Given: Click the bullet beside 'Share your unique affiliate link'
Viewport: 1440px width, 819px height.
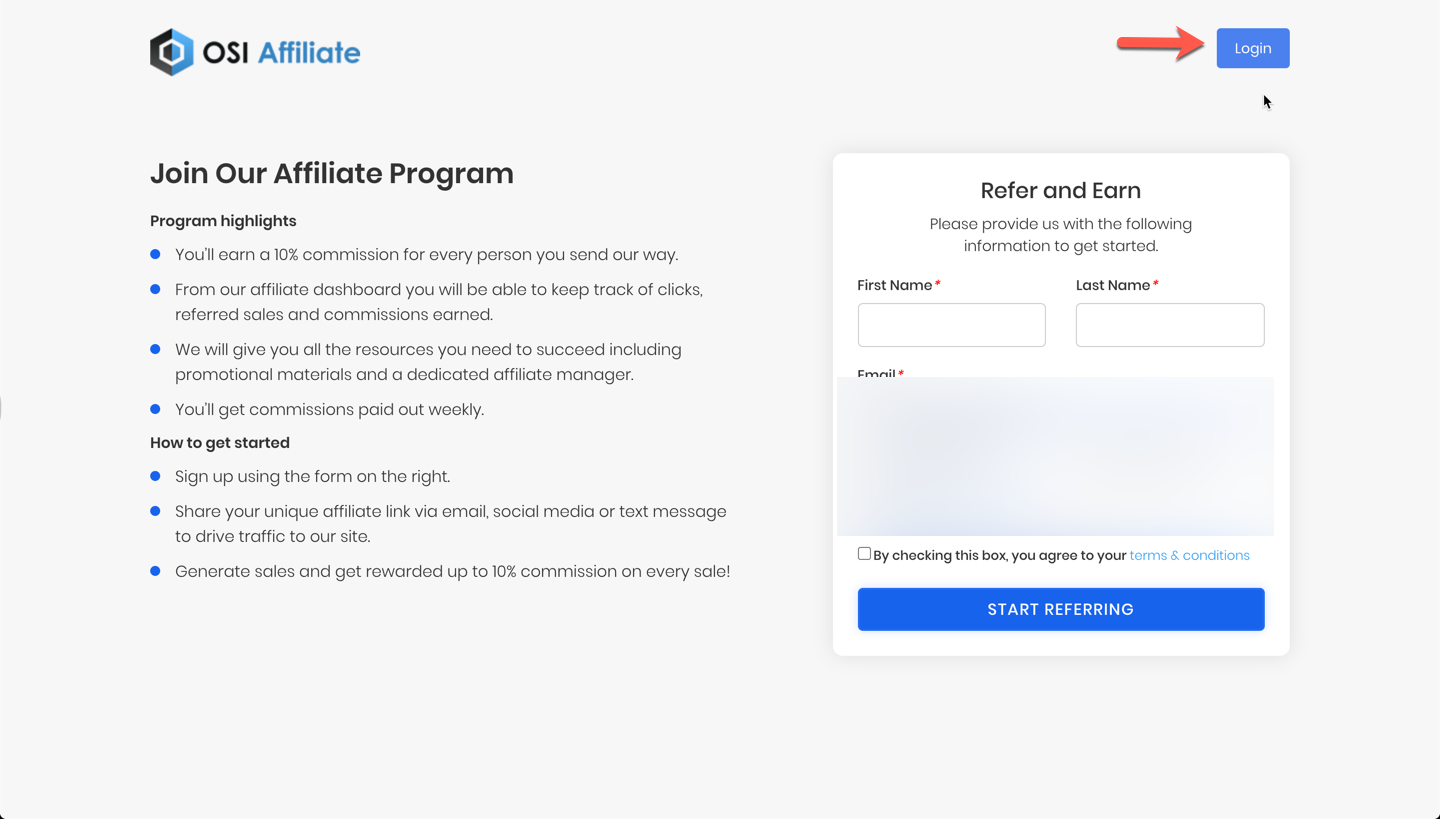Looking at the screenshot, I should 155,511.
